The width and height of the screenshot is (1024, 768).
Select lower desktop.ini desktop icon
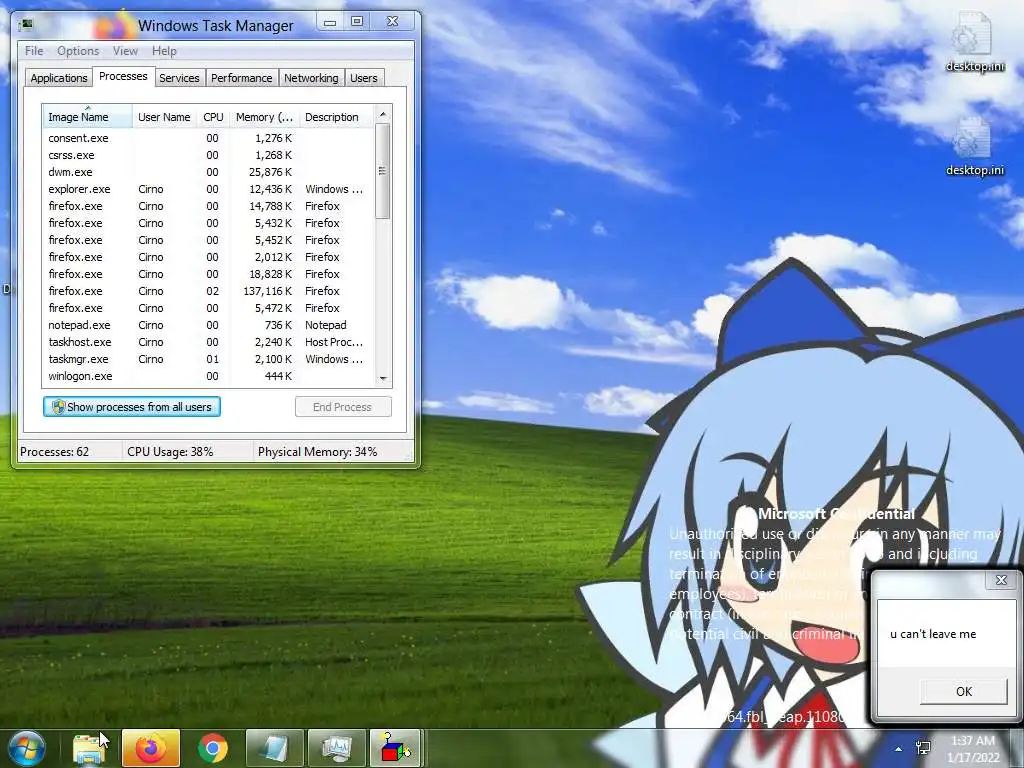pyautogui.click(x=975, y=147)
